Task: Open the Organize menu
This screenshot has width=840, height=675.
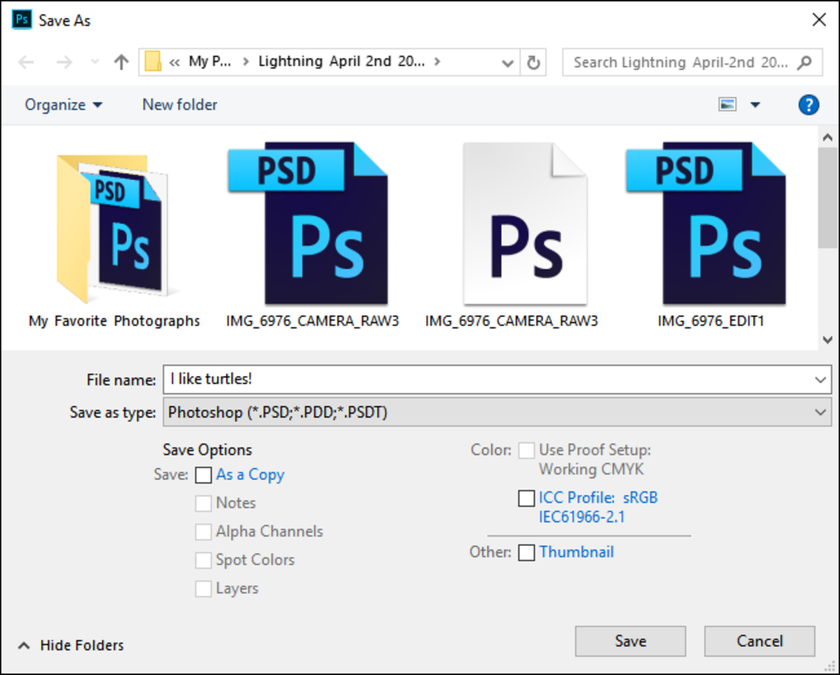Action: click(x=64, y=105)
